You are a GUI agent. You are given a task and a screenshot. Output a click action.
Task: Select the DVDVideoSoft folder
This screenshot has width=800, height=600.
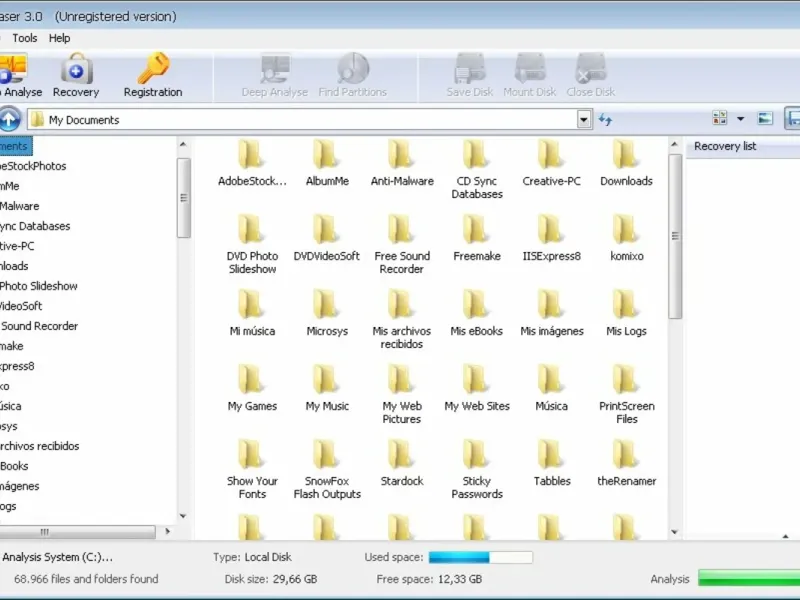(327, 238)
